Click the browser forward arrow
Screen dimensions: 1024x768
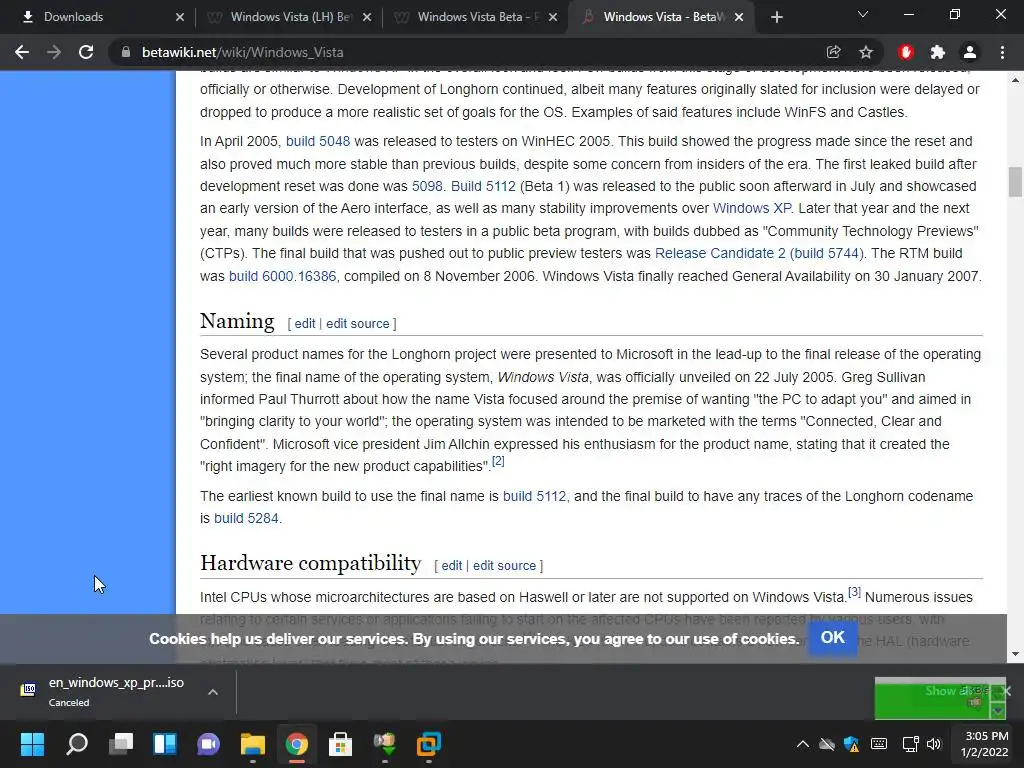click(x=54, y=52)
